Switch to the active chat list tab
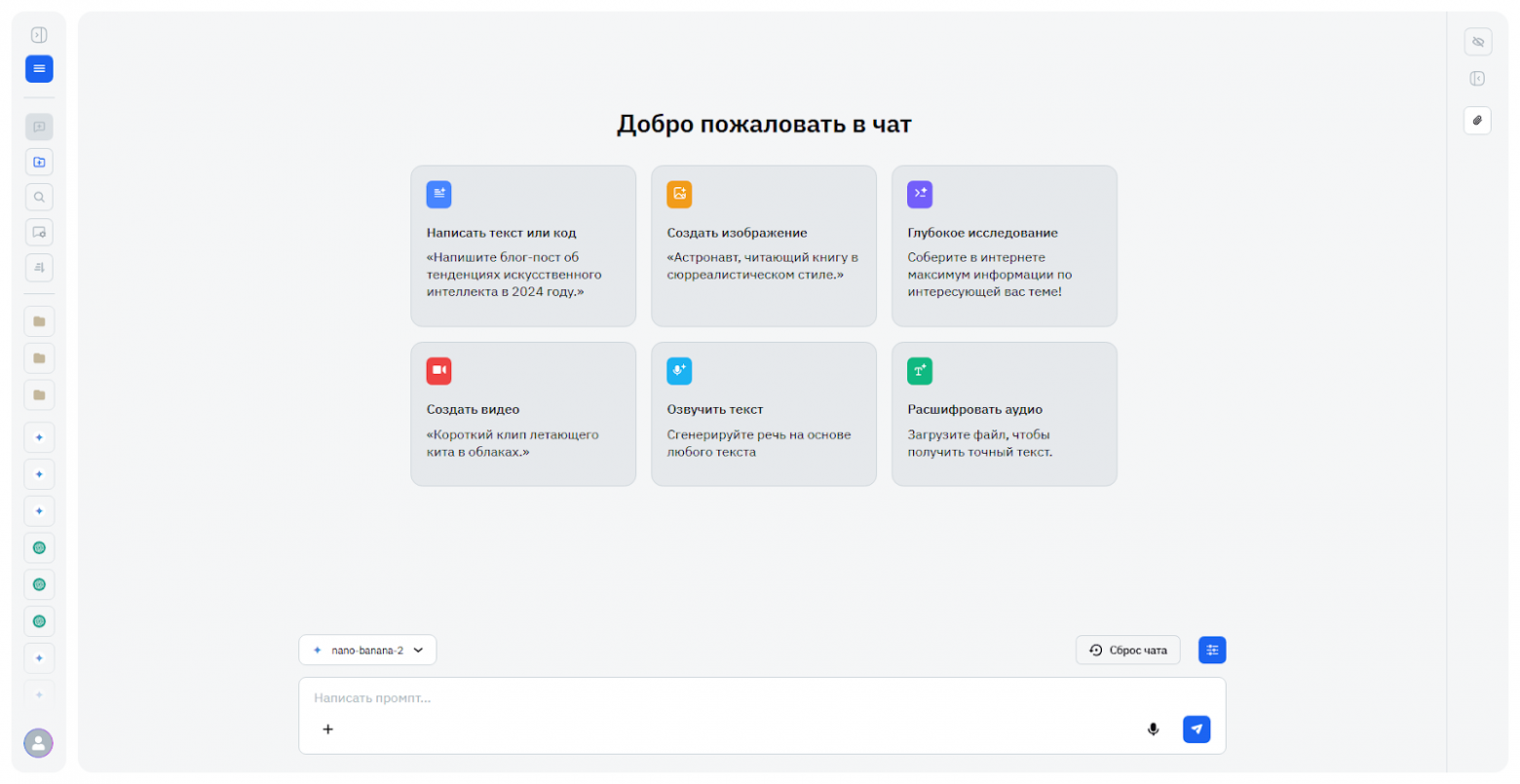The height and width of the screenshot is (784, 1520). pos(39,68)
